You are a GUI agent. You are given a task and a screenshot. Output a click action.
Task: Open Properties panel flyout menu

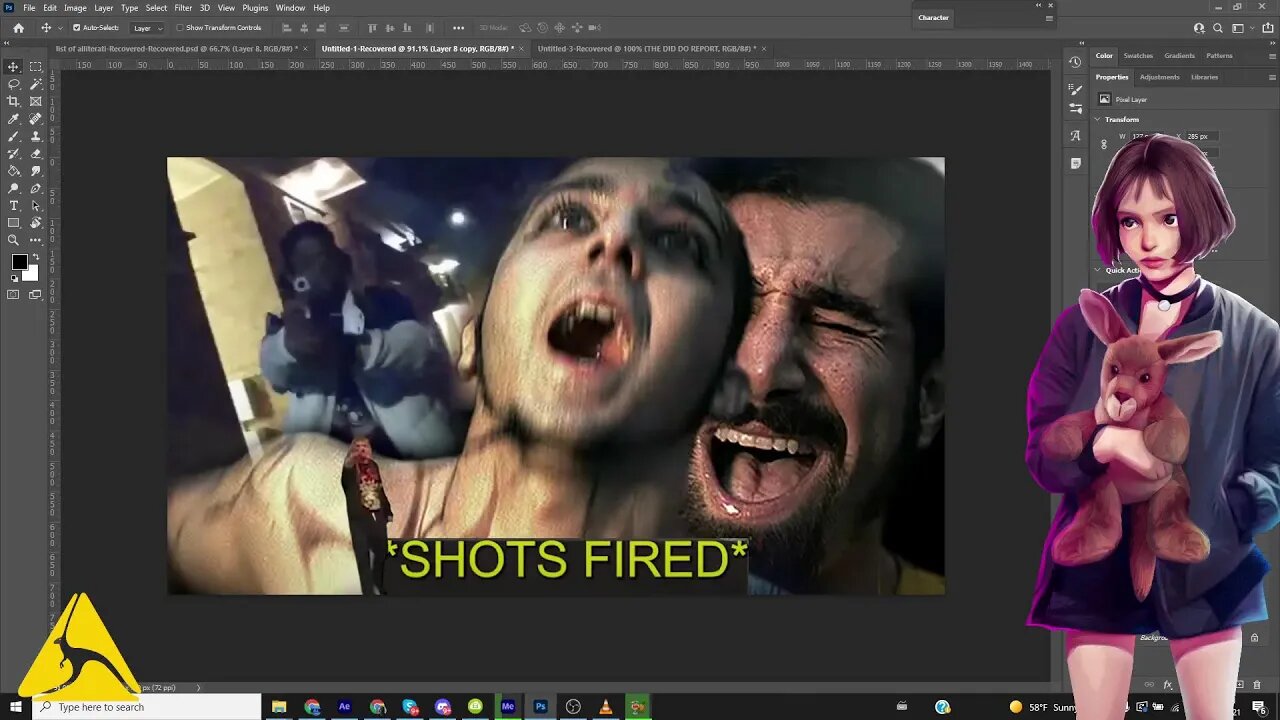1270,77
